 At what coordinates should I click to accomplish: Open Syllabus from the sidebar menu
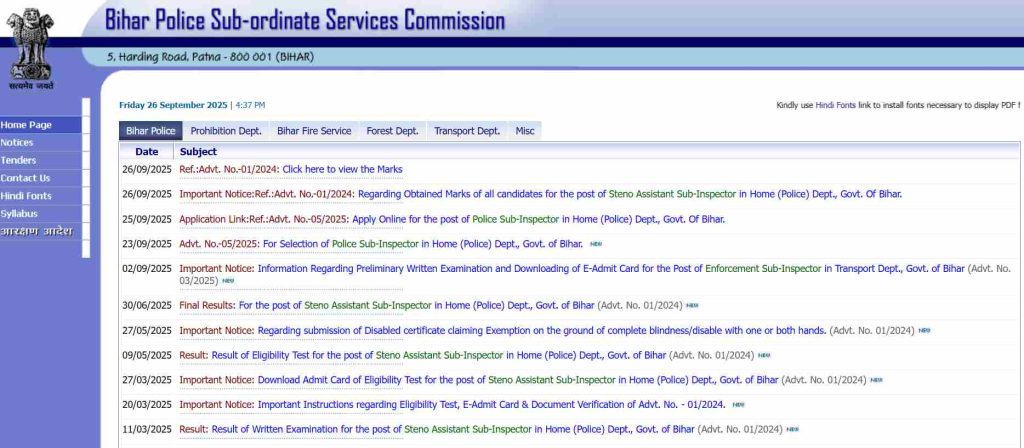(x=19, y=214)
